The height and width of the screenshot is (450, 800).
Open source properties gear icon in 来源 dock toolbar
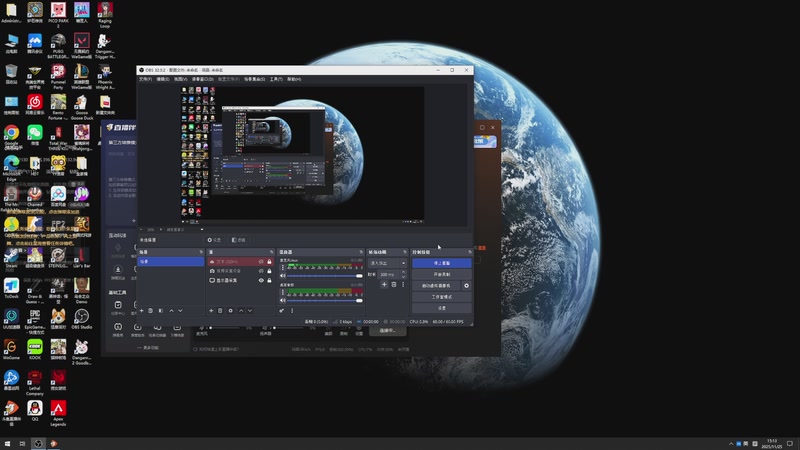tap(231, 311)
